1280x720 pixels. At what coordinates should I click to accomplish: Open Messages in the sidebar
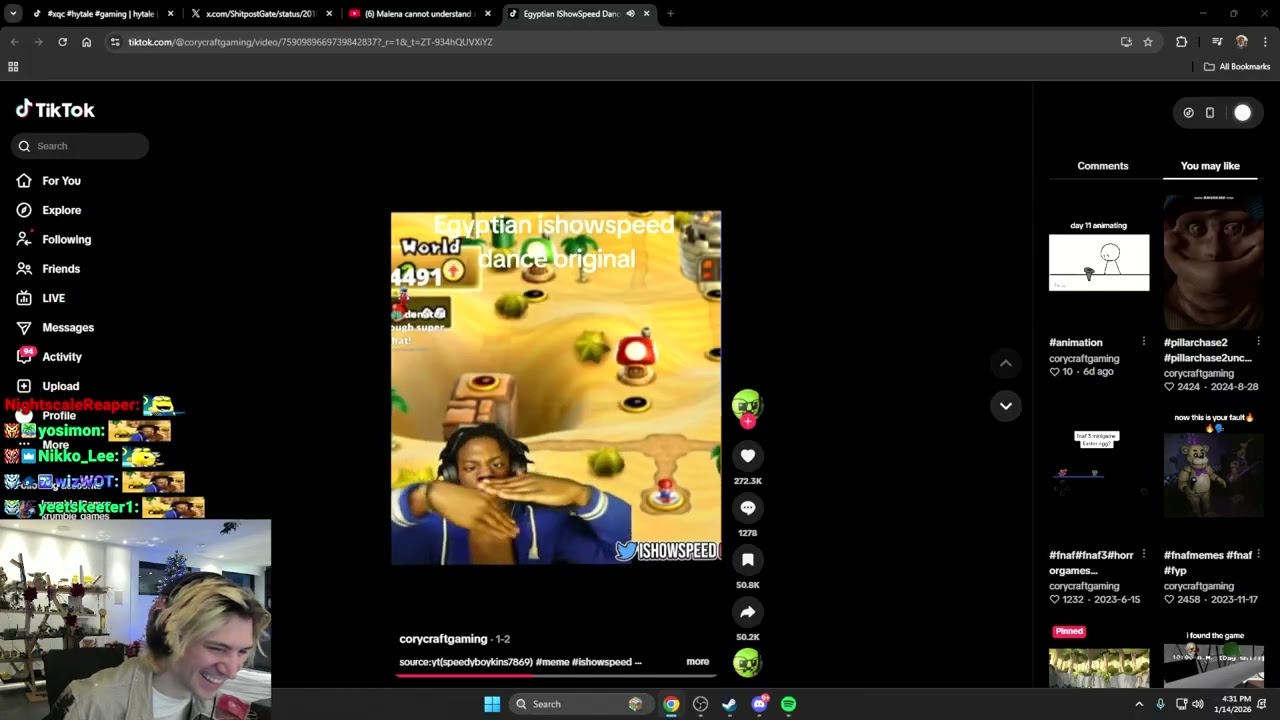coord(68,327)
